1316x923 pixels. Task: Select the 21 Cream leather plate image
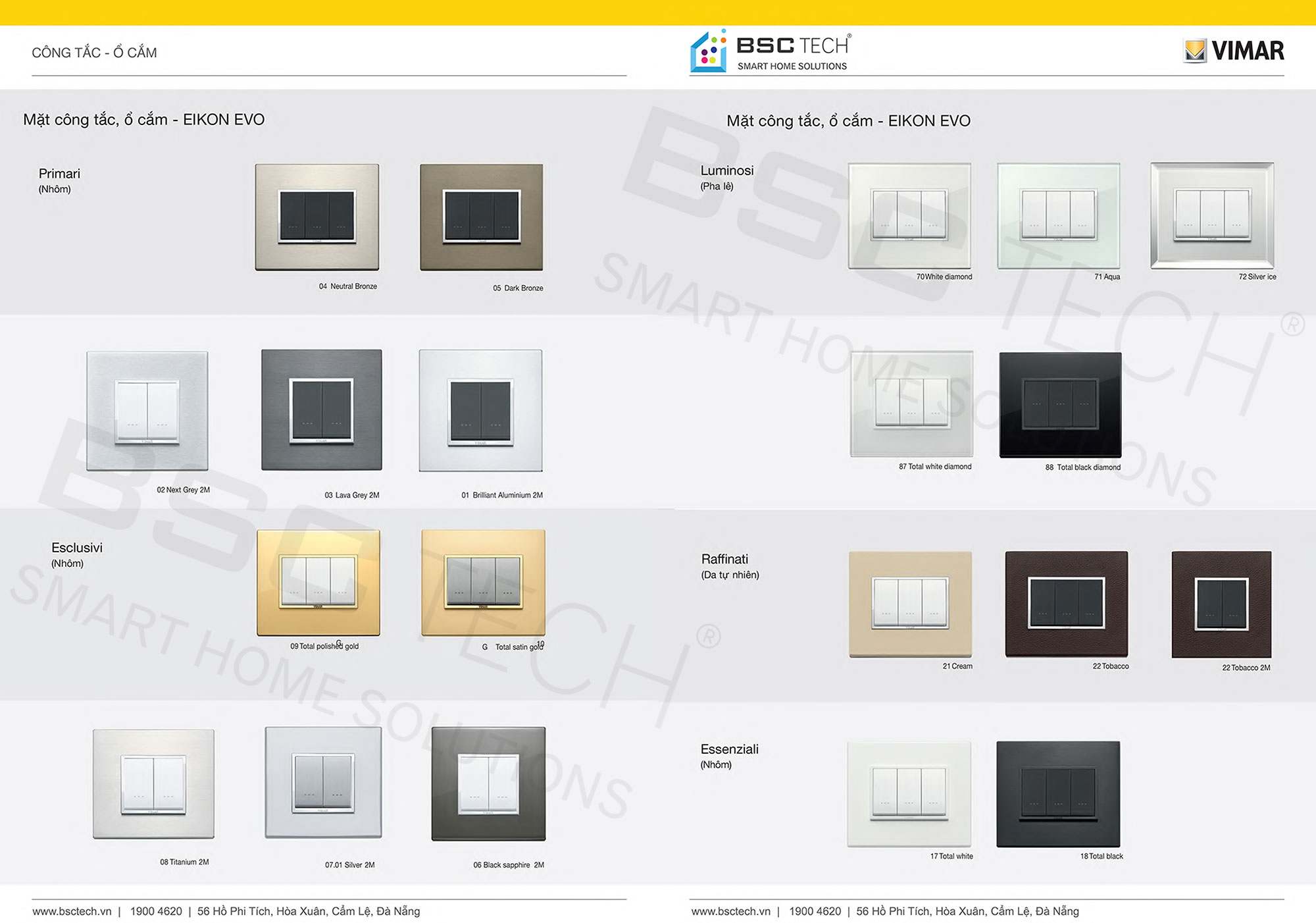[910, 604]
